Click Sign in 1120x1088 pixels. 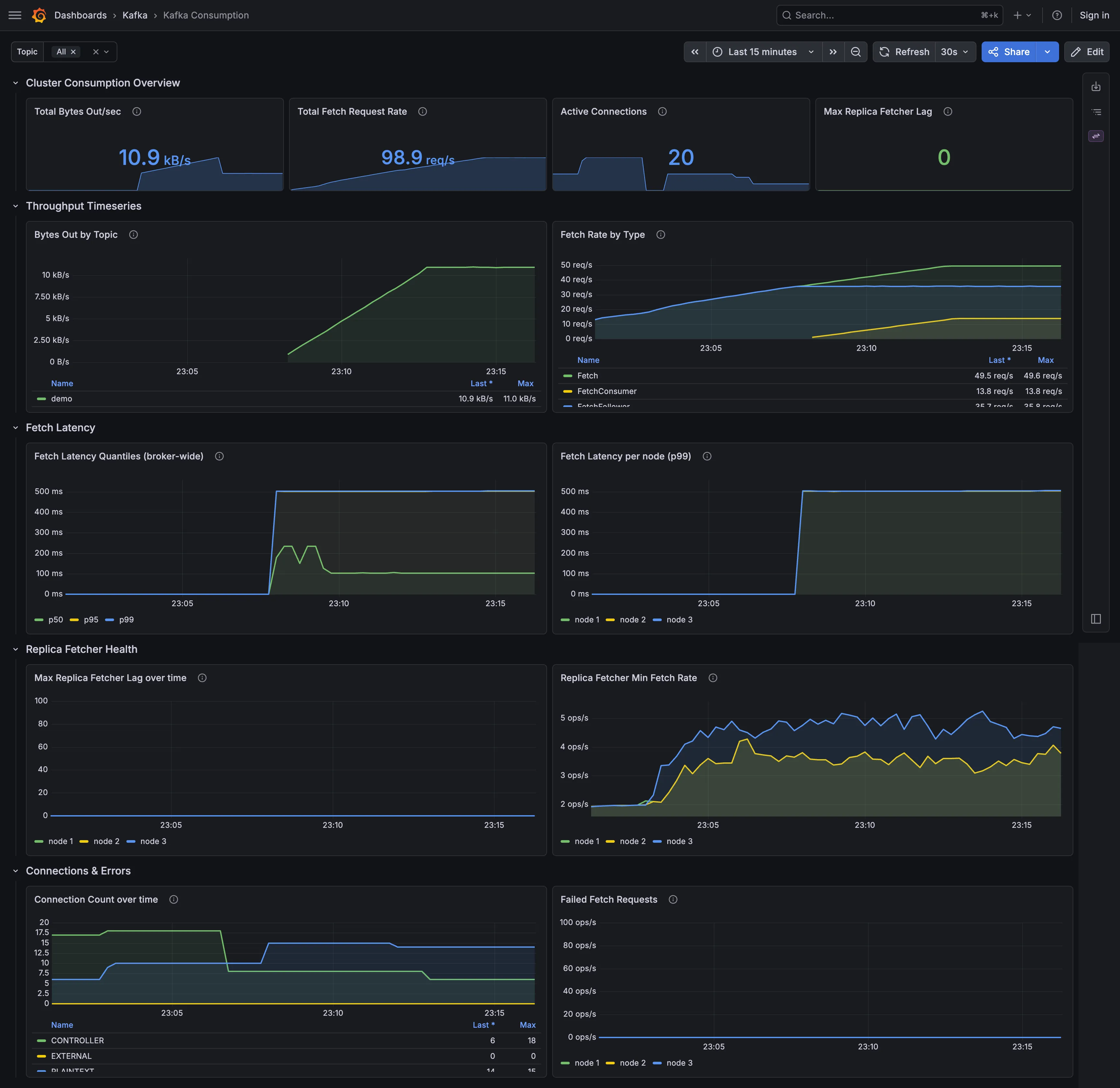click(x=1094, y=16)
